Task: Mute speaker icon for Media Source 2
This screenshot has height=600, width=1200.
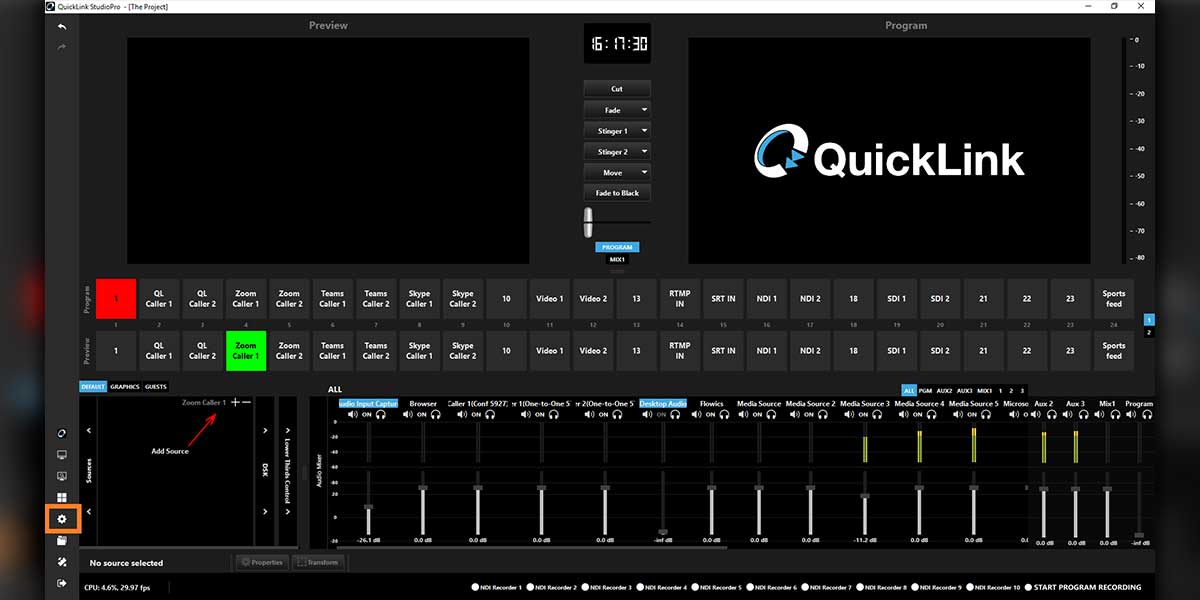Action: point(797,414)
